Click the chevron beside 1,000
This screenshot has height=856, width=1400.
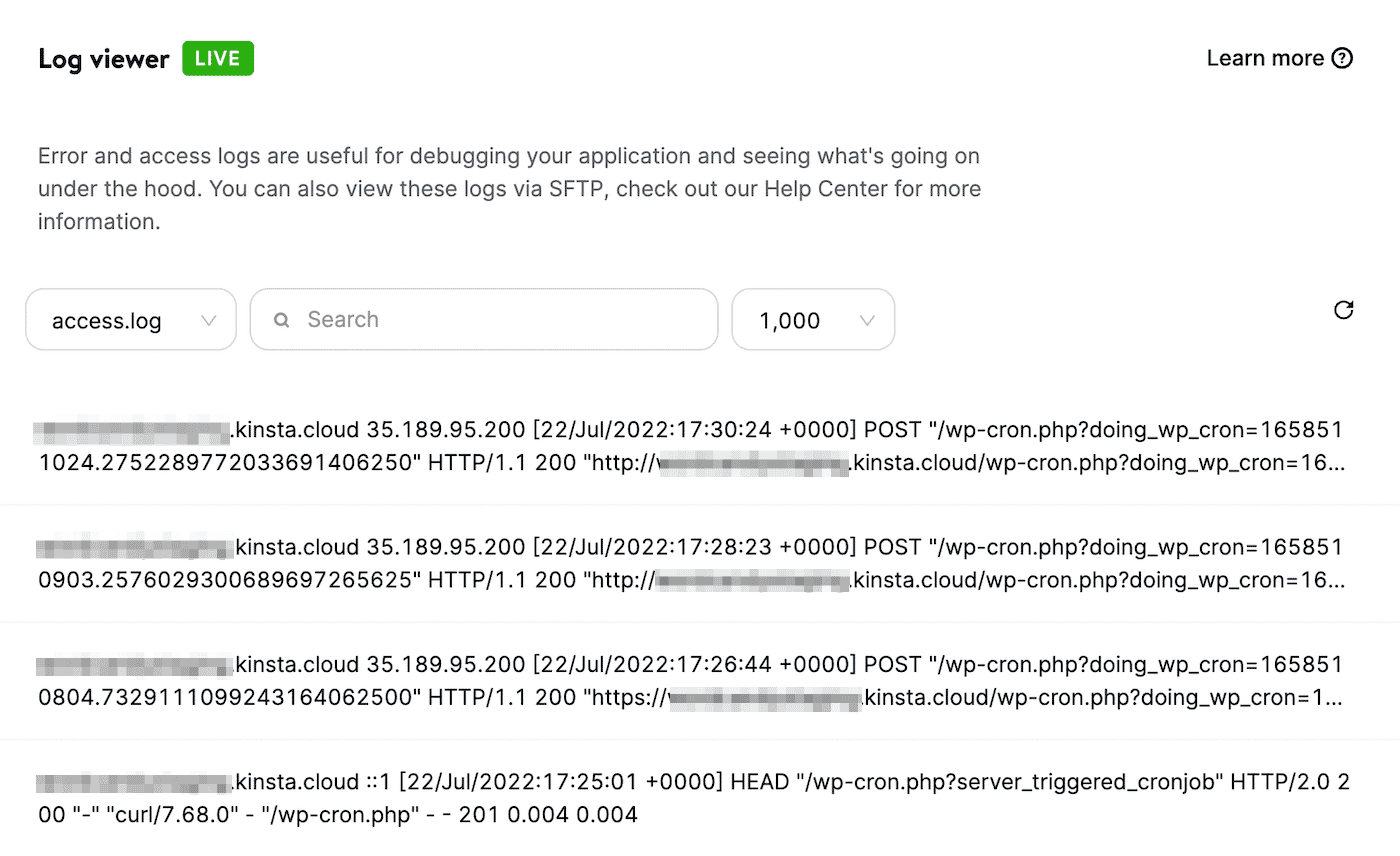867,320
